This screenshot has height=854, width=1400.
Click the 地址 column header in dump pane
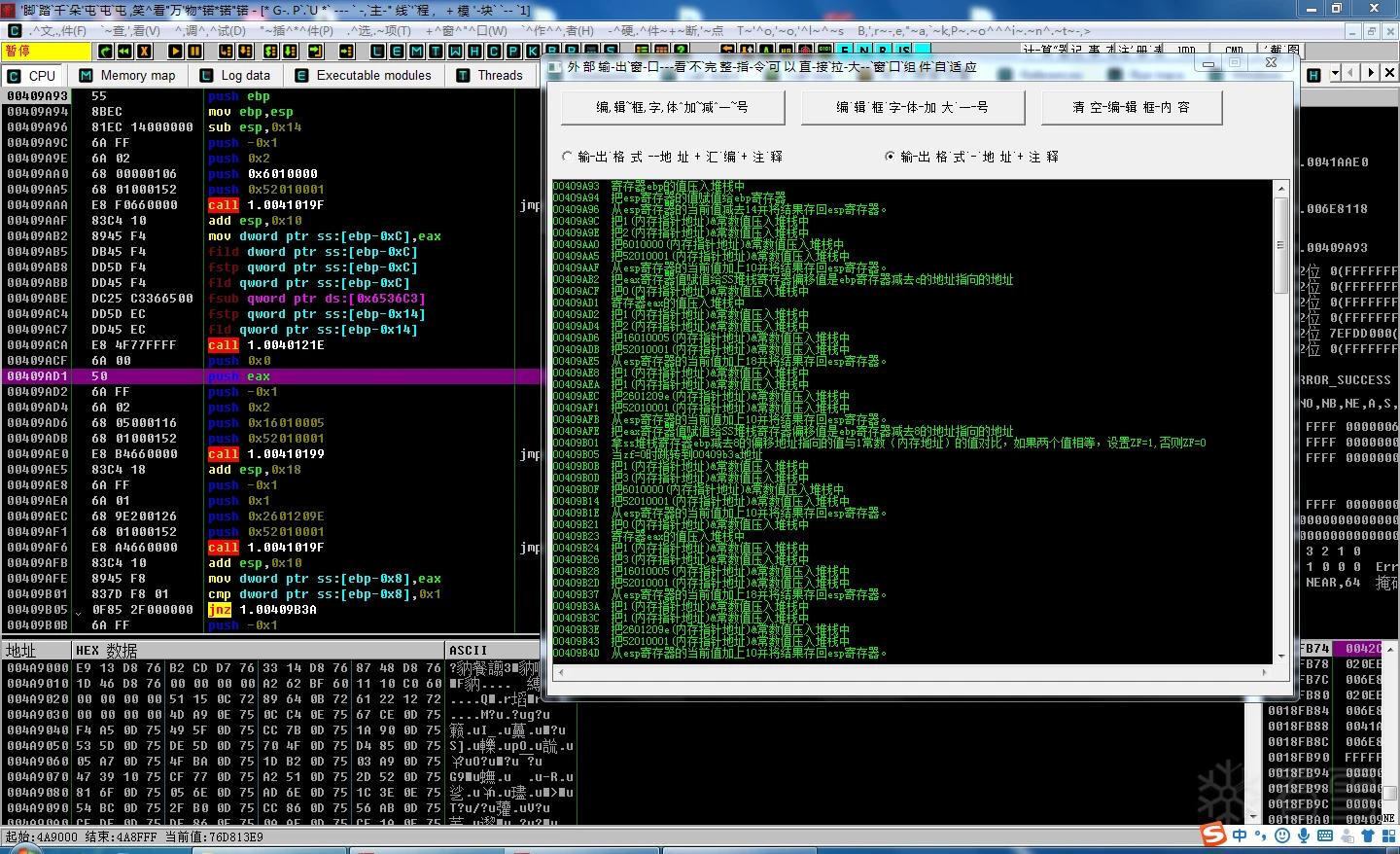click(x=37, y=650)
